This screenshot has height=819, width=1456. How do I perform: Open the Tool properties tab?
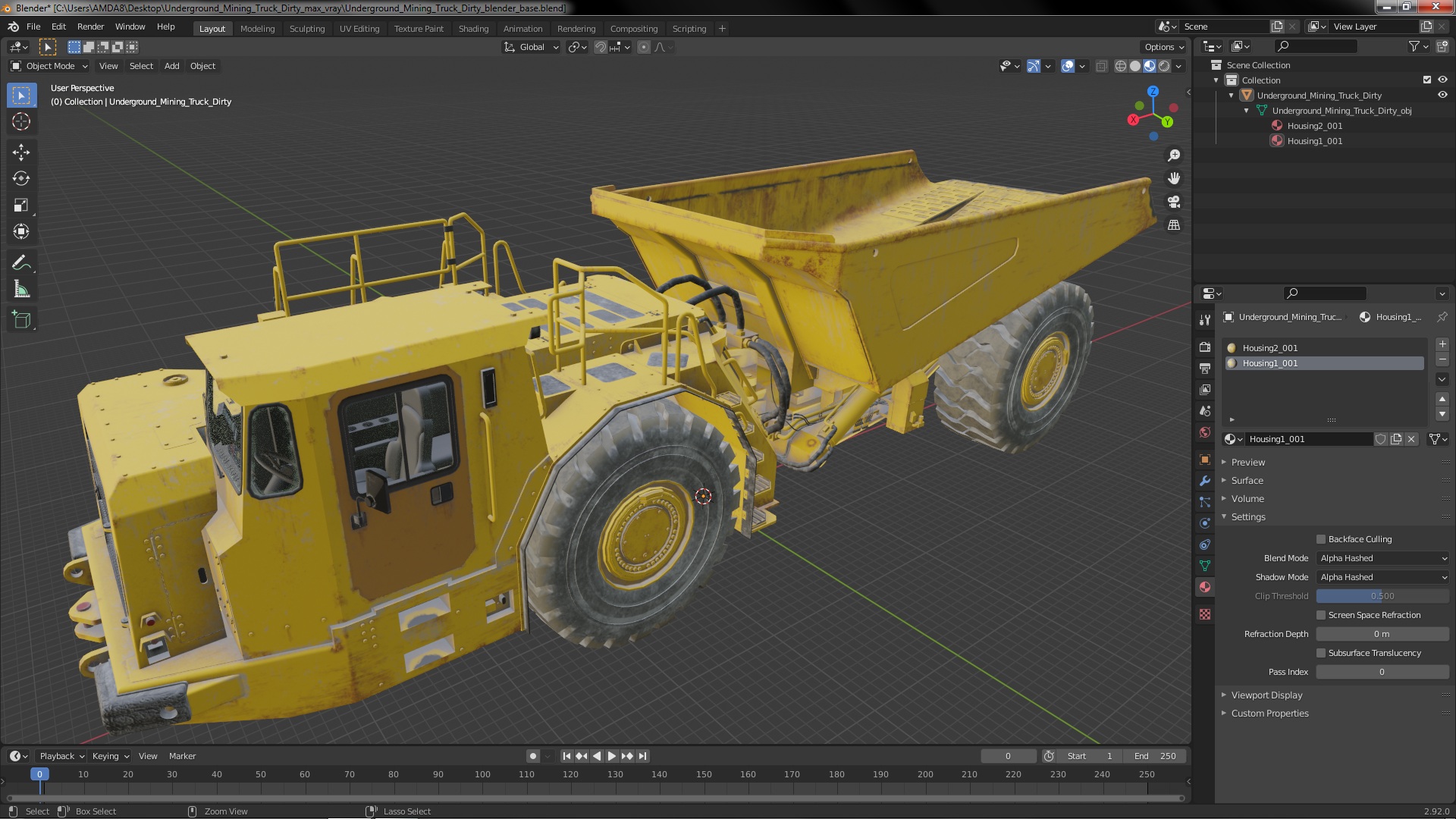[1205, 320]
